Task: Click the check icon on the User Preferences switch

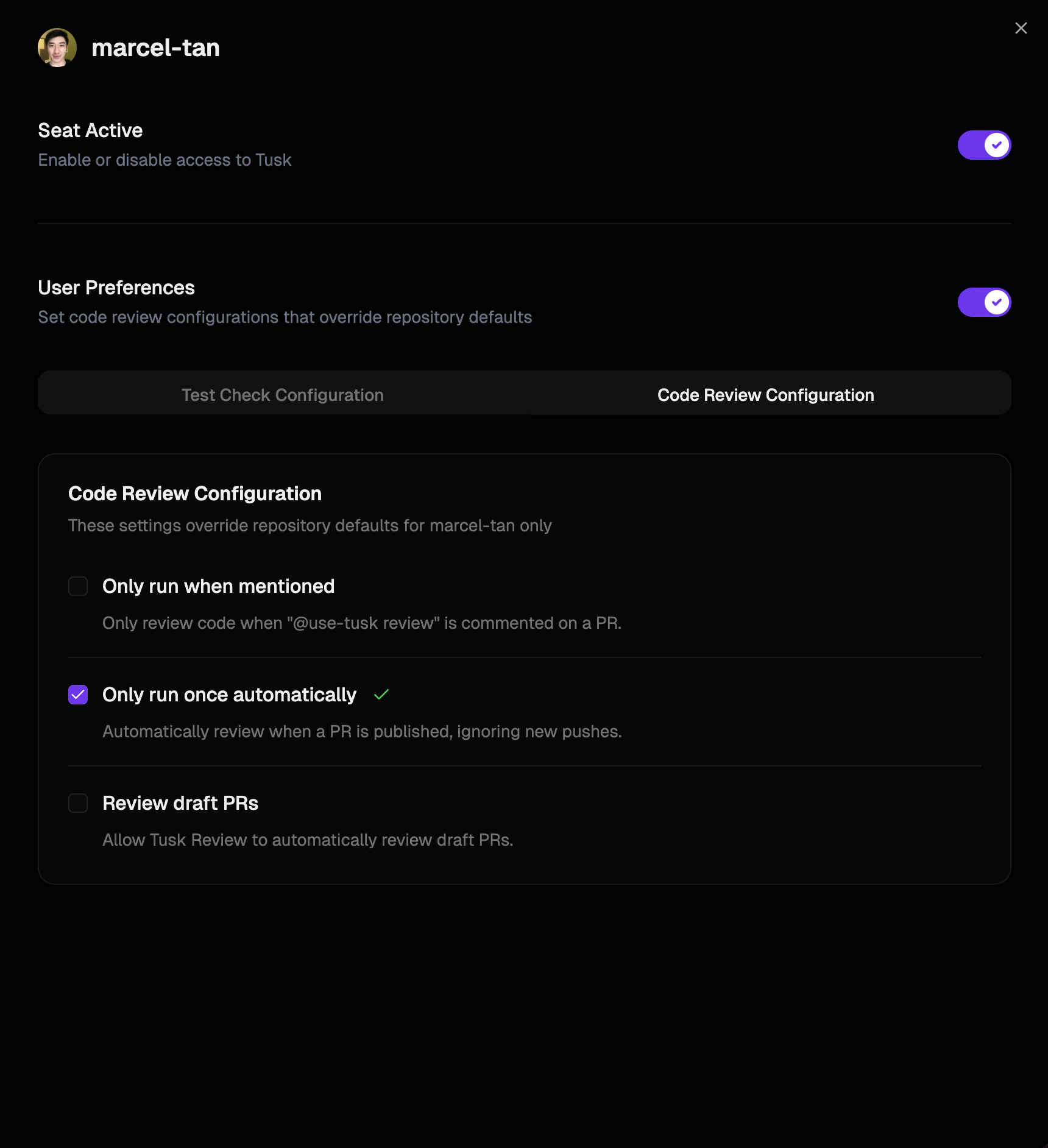Action: 996,302
